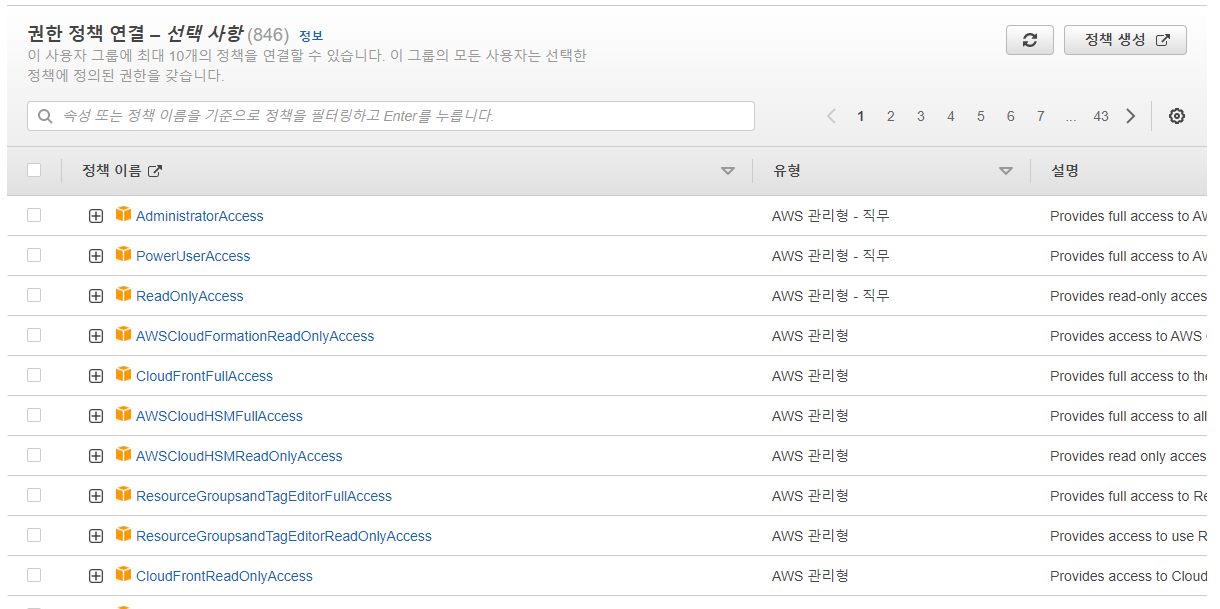
Task: Expand the AWSCloudHSMFullAccess policy row
Action: 96,416
